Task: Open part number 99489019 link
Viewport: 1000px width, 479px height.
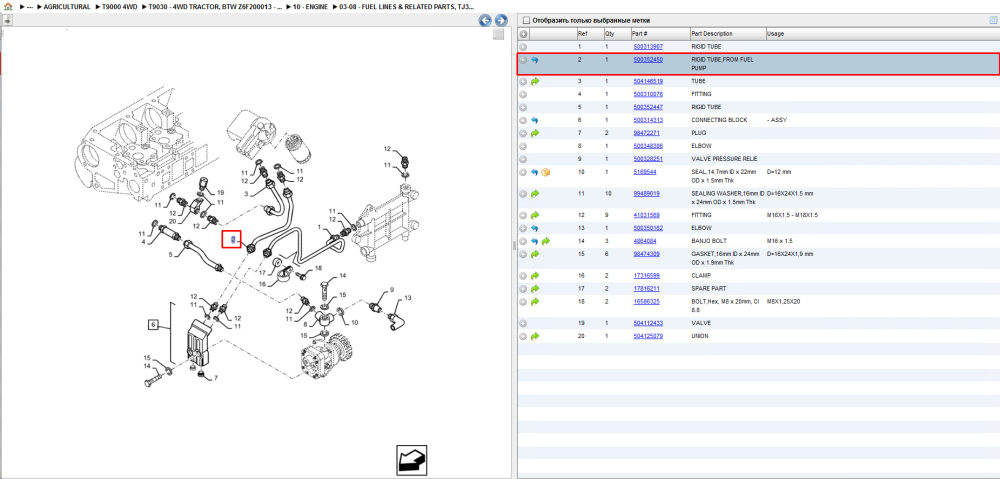Action: [x=646, y=193]
